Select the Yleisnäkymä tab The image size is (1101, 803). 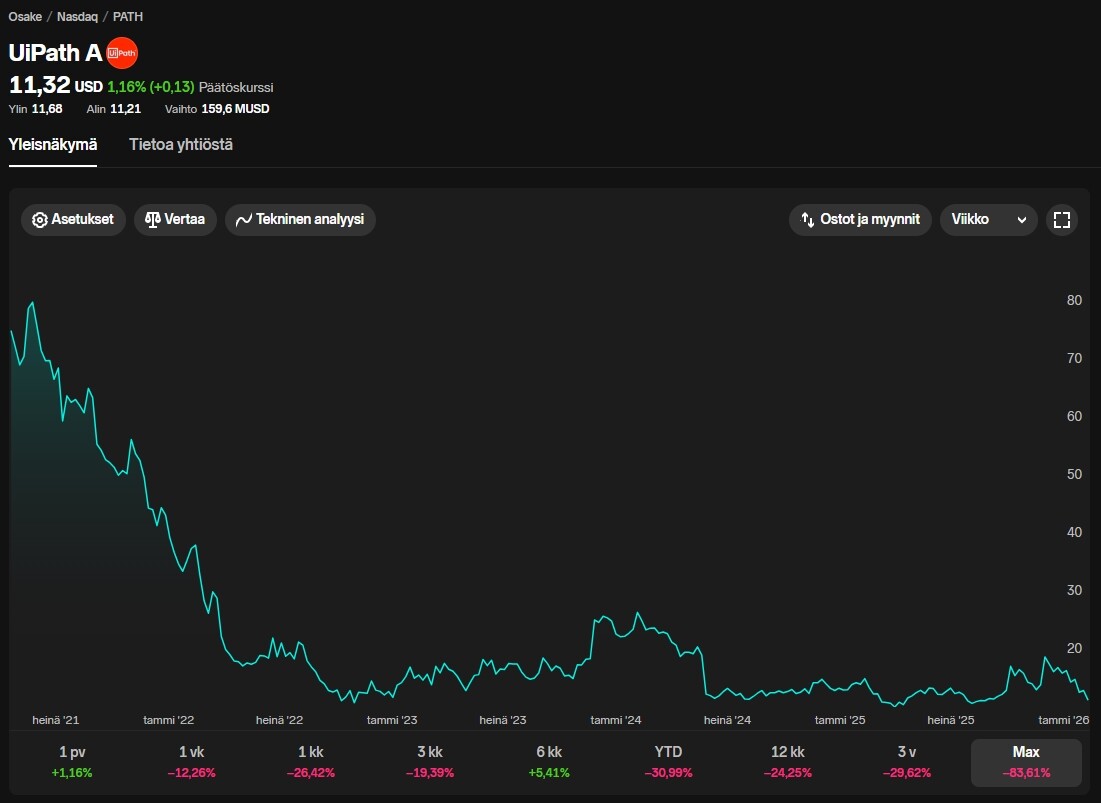pos(53,145)
